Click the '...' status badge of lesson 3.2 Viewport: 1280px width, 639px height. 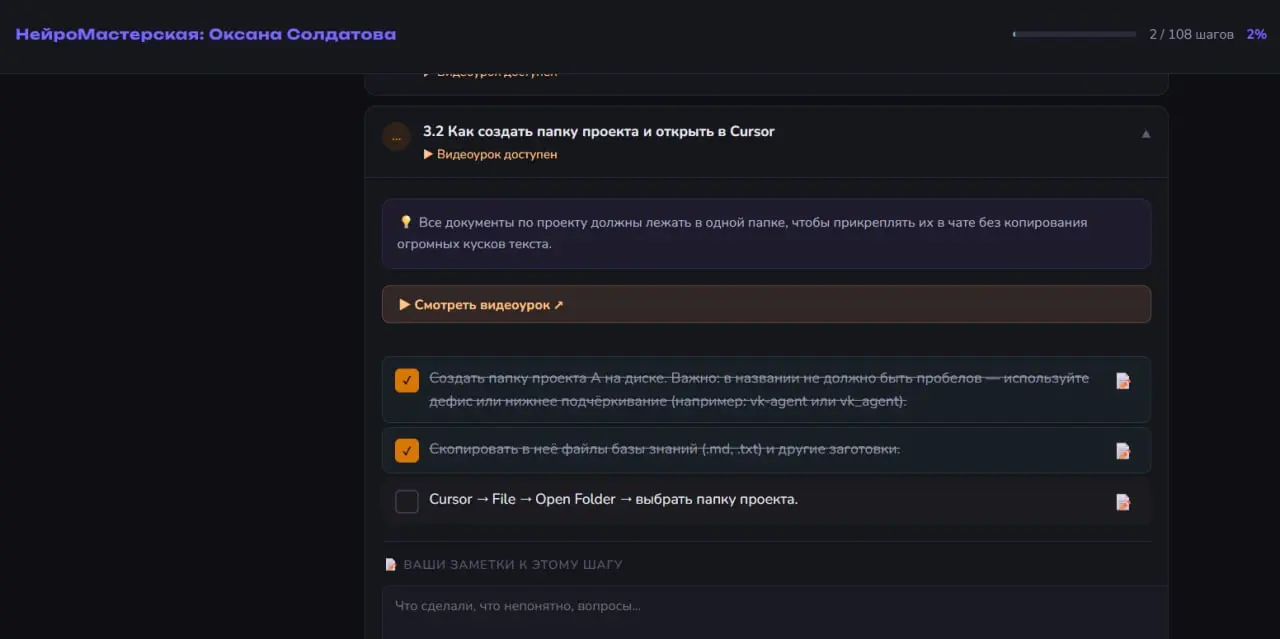[396, 137]
